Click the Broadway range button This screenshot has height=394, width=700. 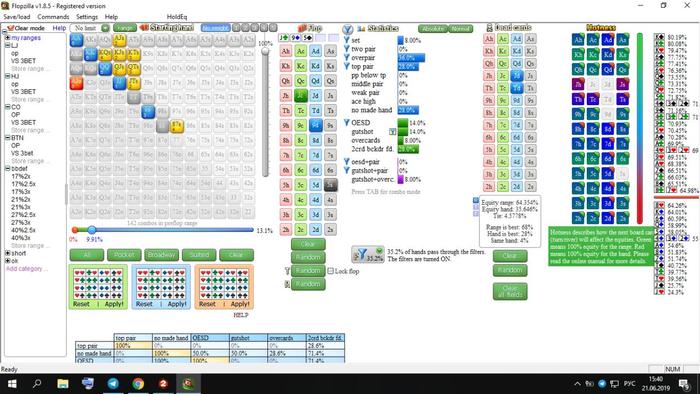(161, 255)
